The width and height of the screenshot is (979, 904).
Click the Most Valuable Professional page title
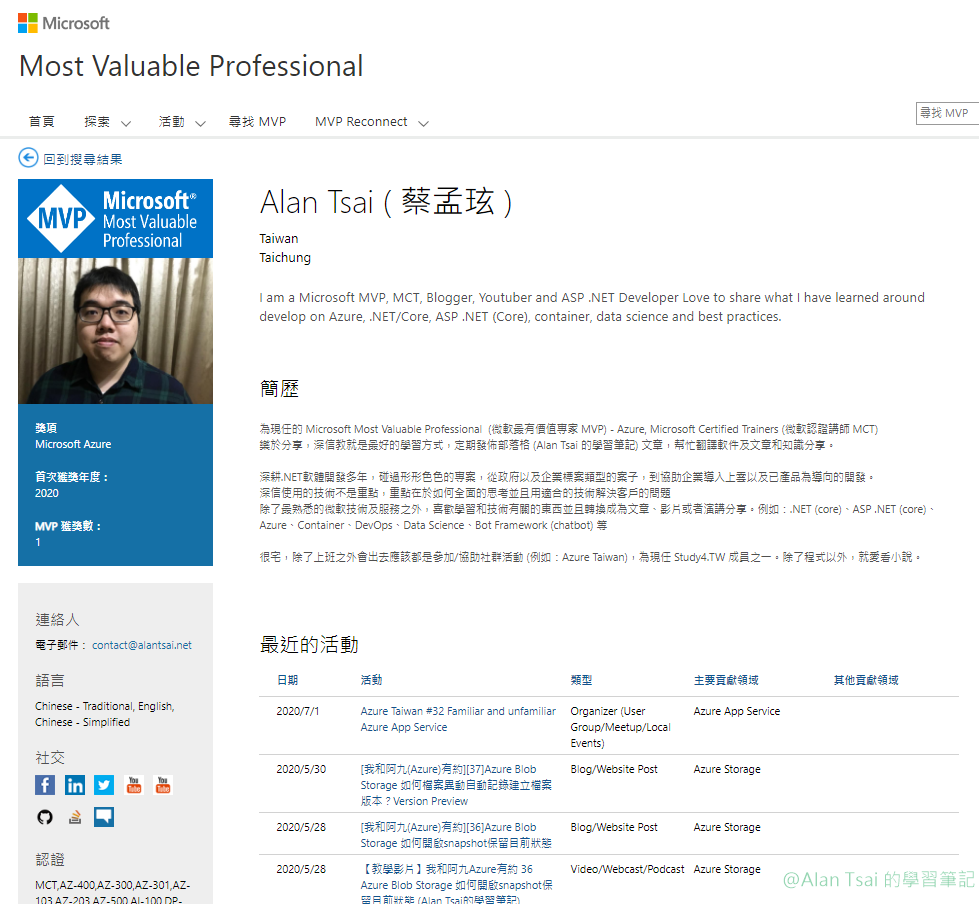pyautogui.click(x=191, y=66)
